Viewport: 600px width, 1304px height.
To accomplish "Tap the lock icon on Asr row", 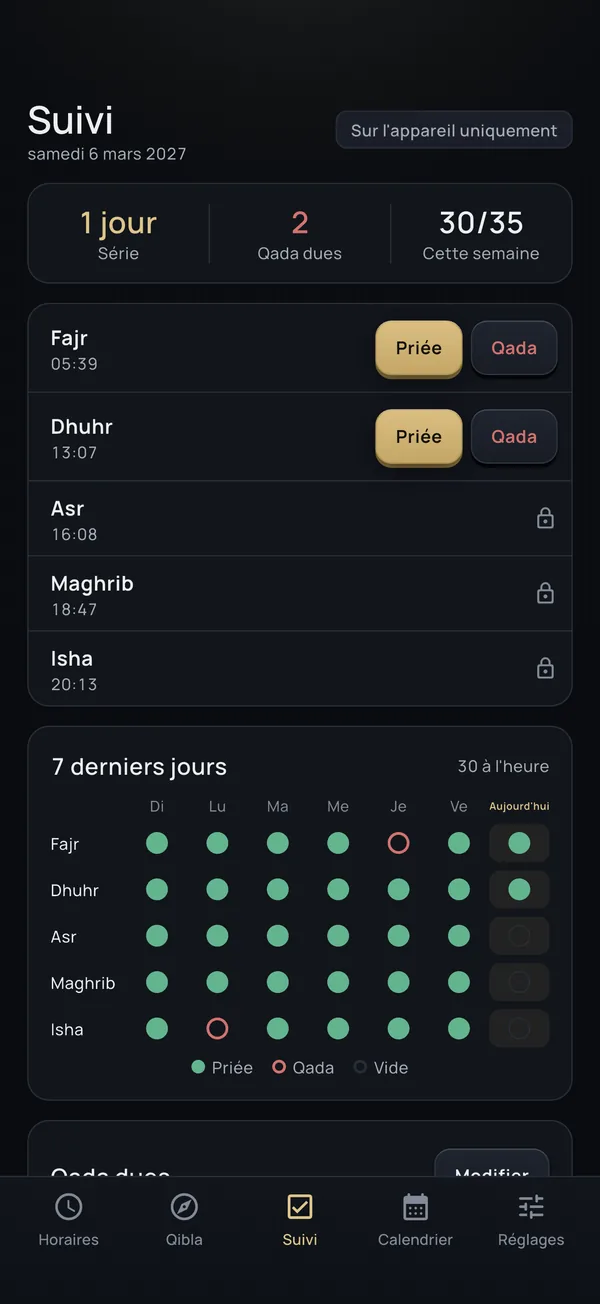I will point(545,518).
